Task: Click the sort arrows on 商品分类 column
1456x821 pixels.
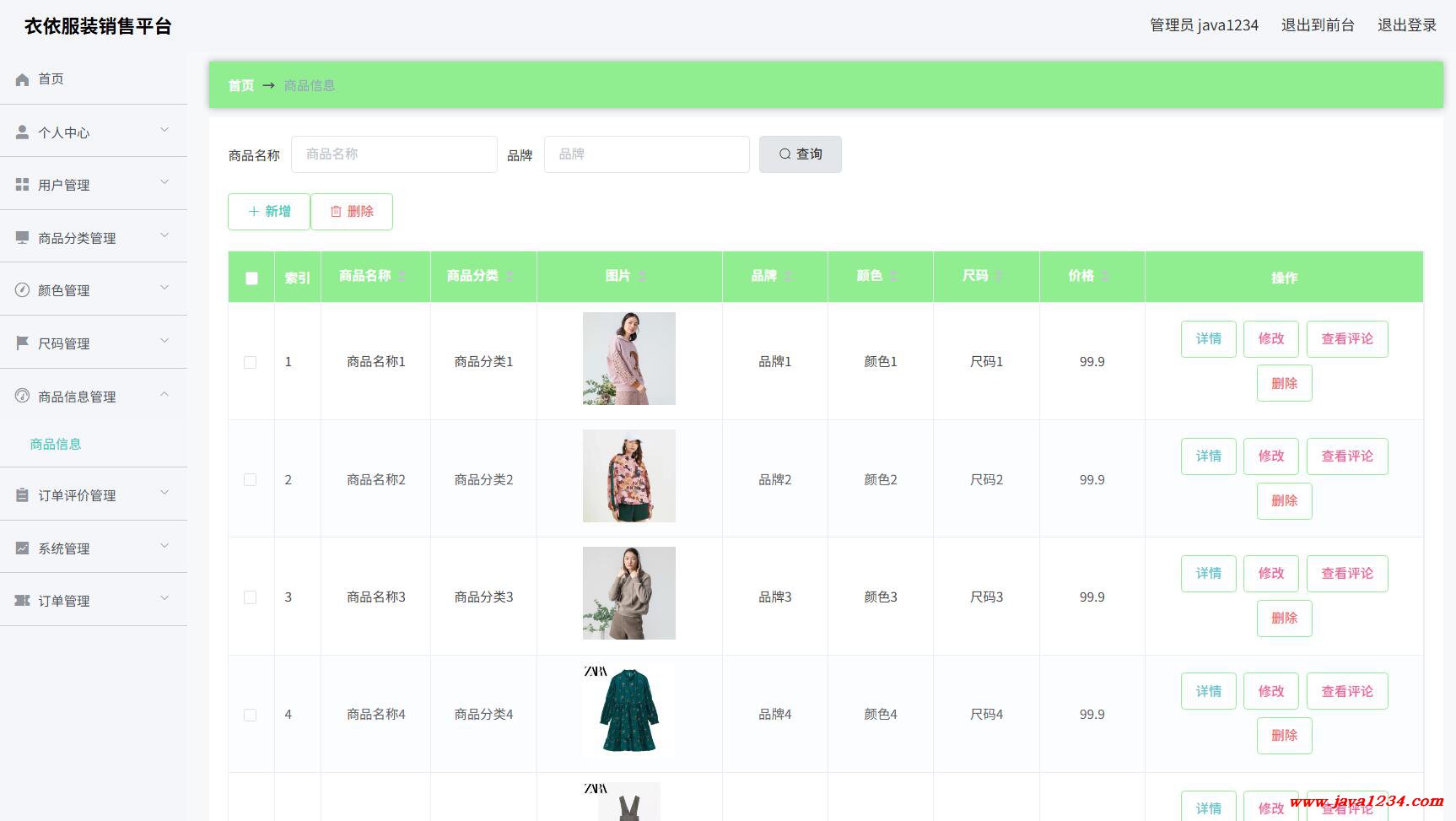Action: 510,277
